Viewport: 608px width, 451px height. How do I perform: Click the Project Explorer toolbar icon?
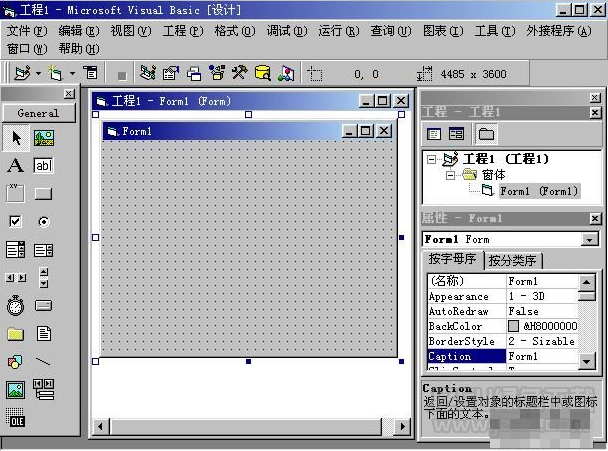[x=148, y=73]
